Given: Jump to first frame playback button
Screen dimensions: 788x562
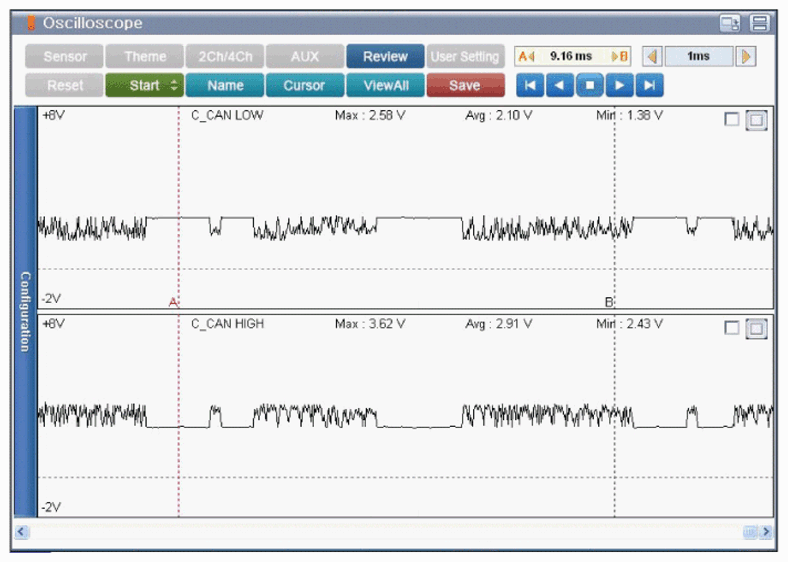Looking at the screenshot, I should 530,85.
